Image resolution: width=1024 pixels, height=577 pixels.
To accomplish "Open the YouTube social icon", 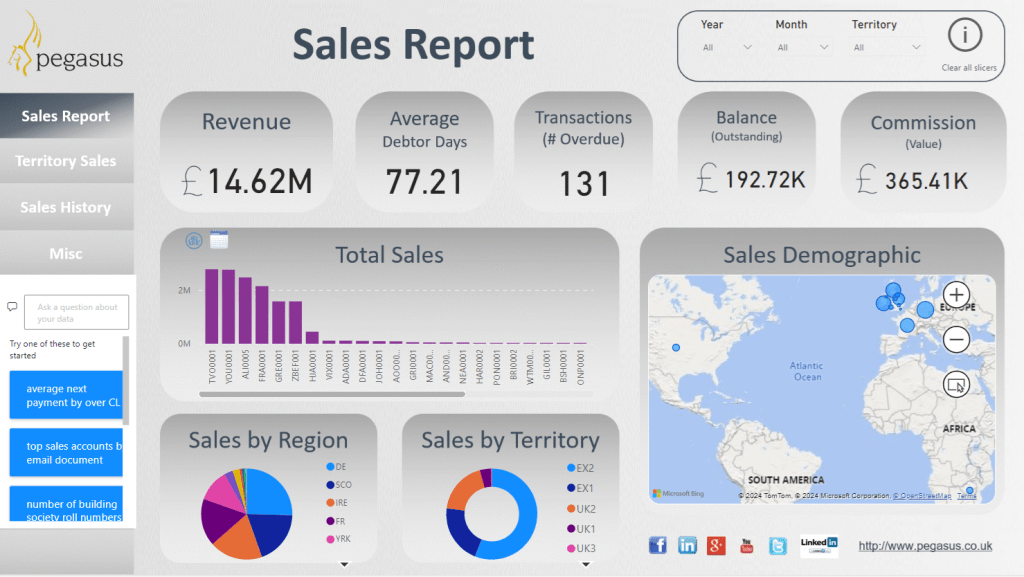I will pyautogui.click(x=747, y=545).
